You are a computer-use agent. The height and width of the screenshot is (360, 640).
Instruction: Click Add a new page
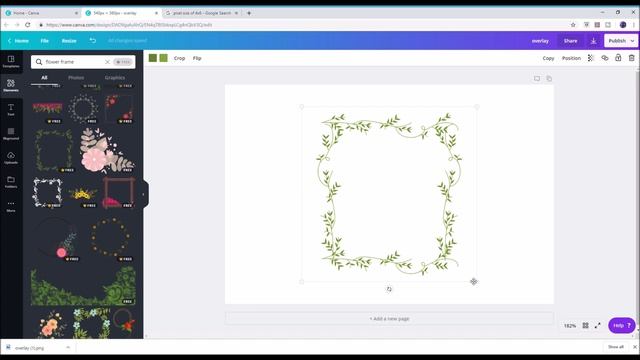pyautogui.click(x=389, y=318)
